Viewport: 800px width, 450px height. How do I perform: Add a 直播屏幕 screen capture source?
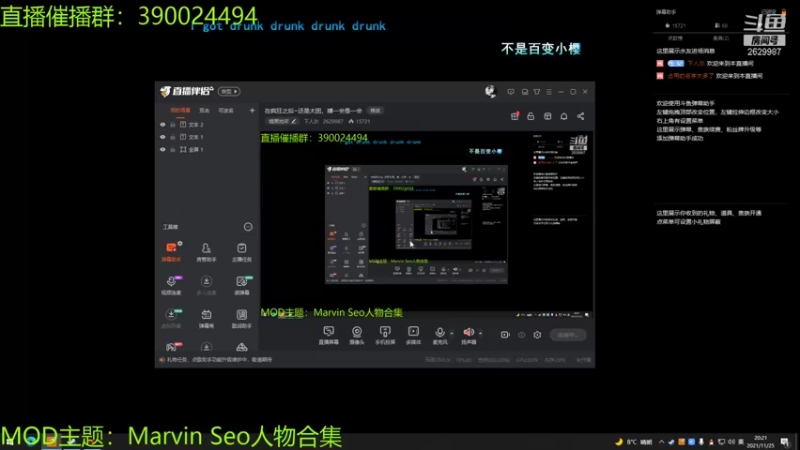329,335
